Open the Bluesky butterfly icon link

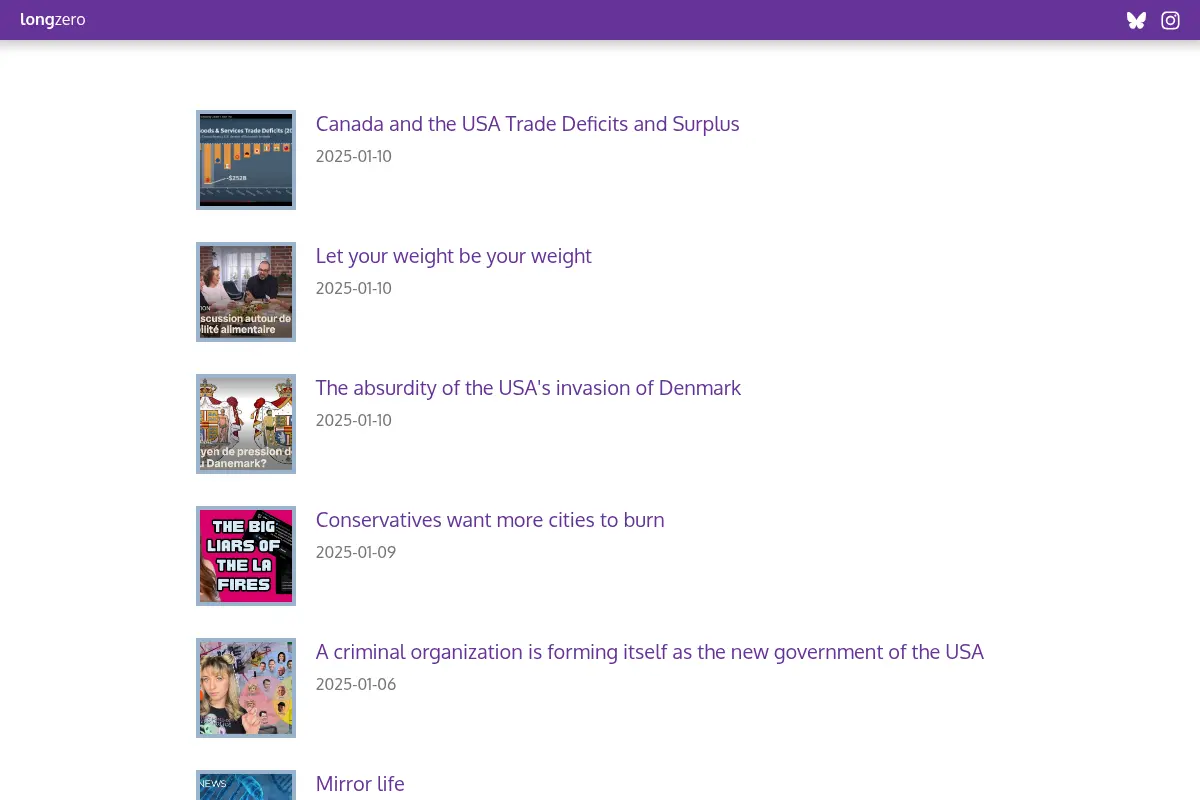coord(1136,20)
